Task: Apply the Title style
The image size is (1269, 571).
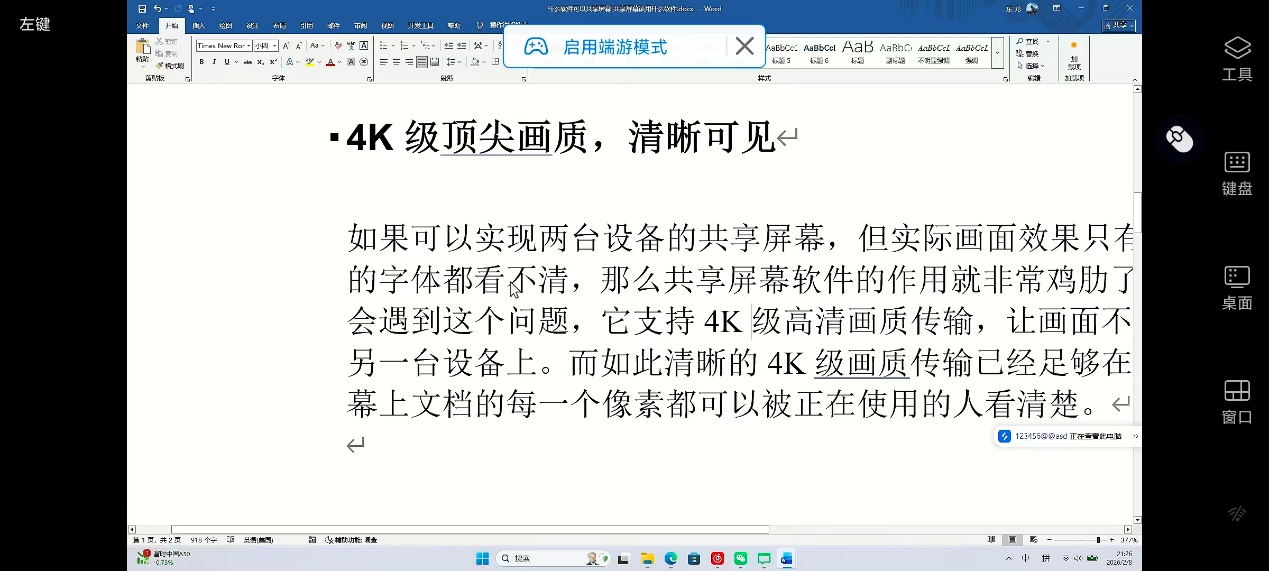Action: coord(858,53)
